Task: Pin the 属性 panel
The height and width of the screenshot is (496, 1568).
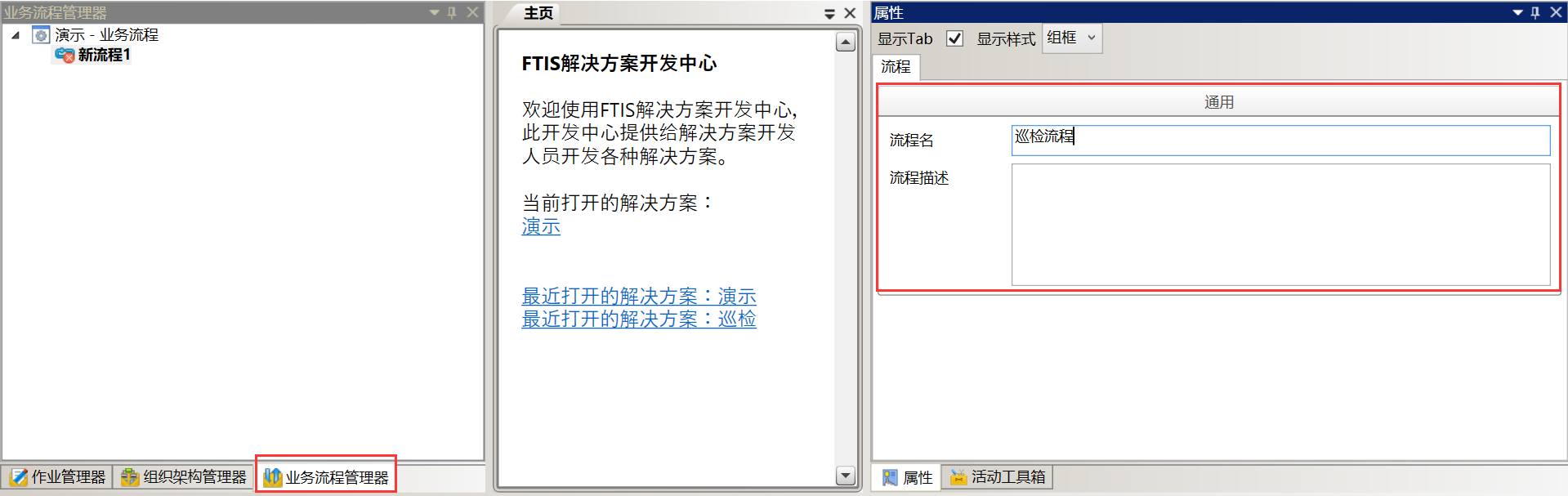Action: [1535, 12]
